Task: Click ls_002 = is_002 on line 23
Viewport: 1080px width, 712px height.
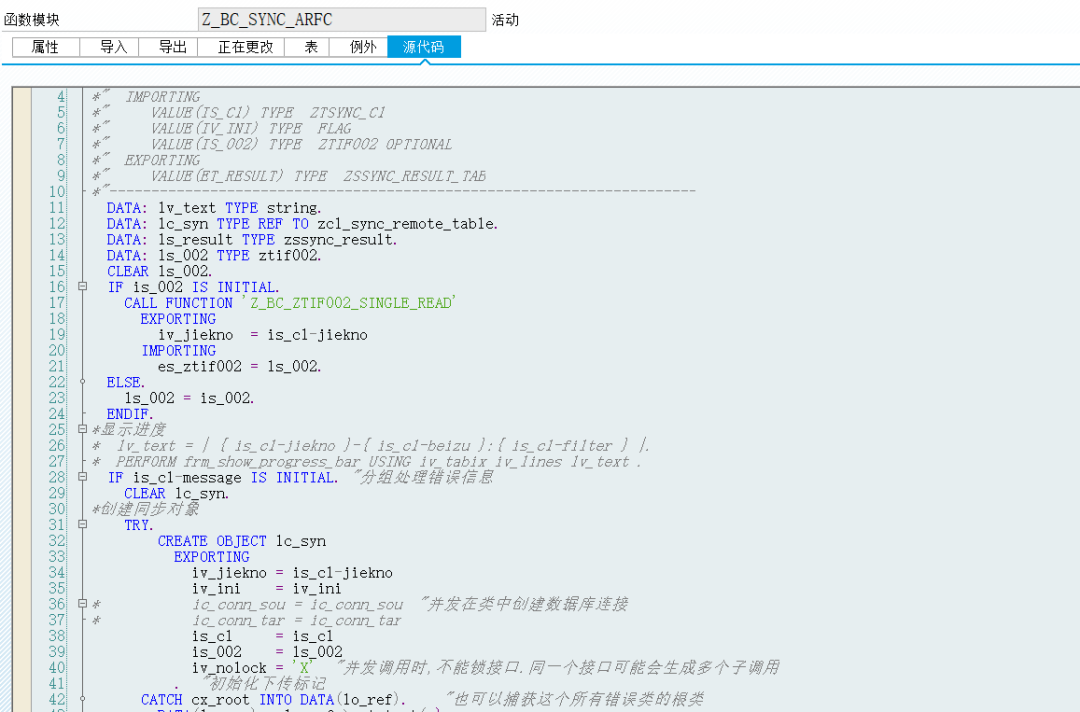Action: click(x=189, y=398)
